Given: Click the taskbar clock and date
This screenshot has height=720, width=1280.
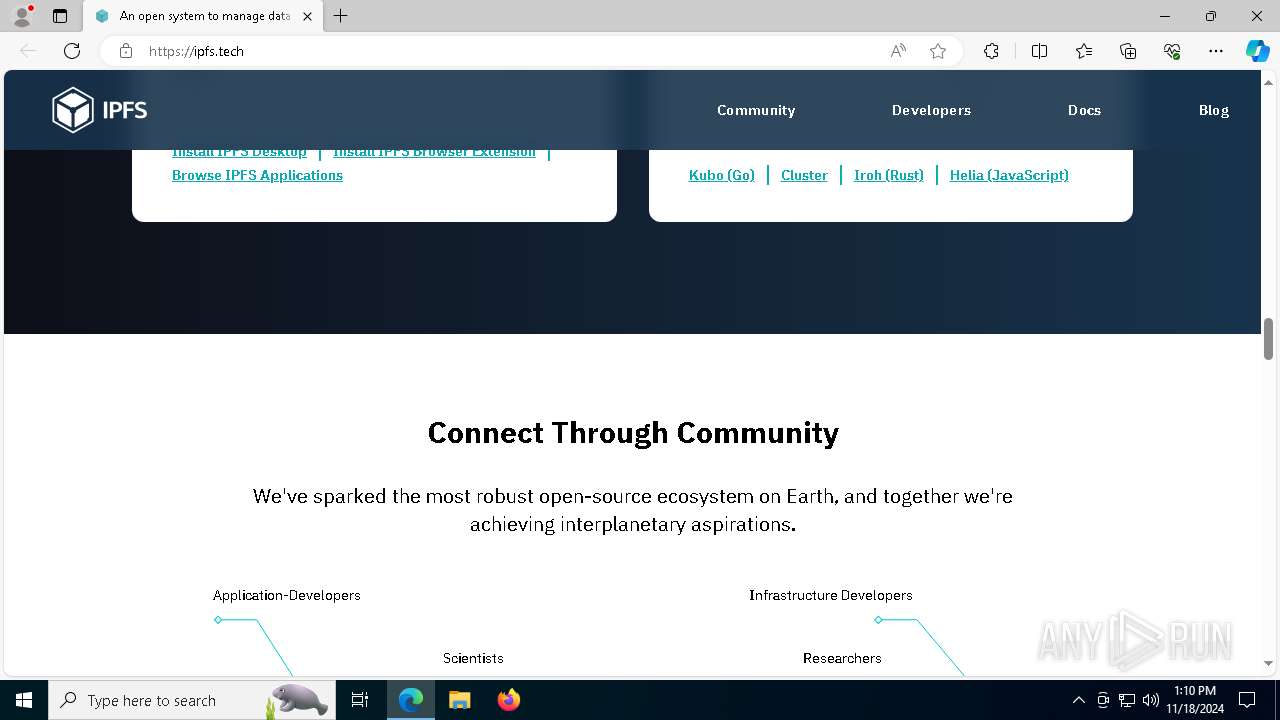Looking at the screenshot, I should coord(1195,700).
